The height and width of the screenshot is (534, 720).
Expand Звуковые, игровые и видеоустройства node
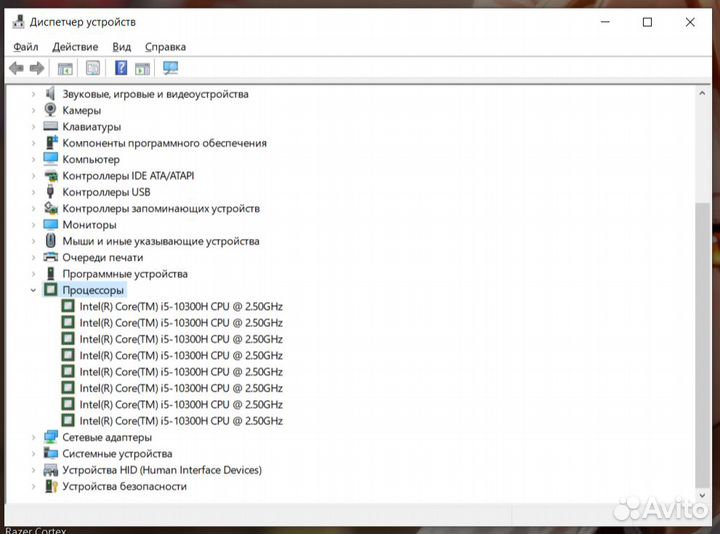tap(33, 94)
